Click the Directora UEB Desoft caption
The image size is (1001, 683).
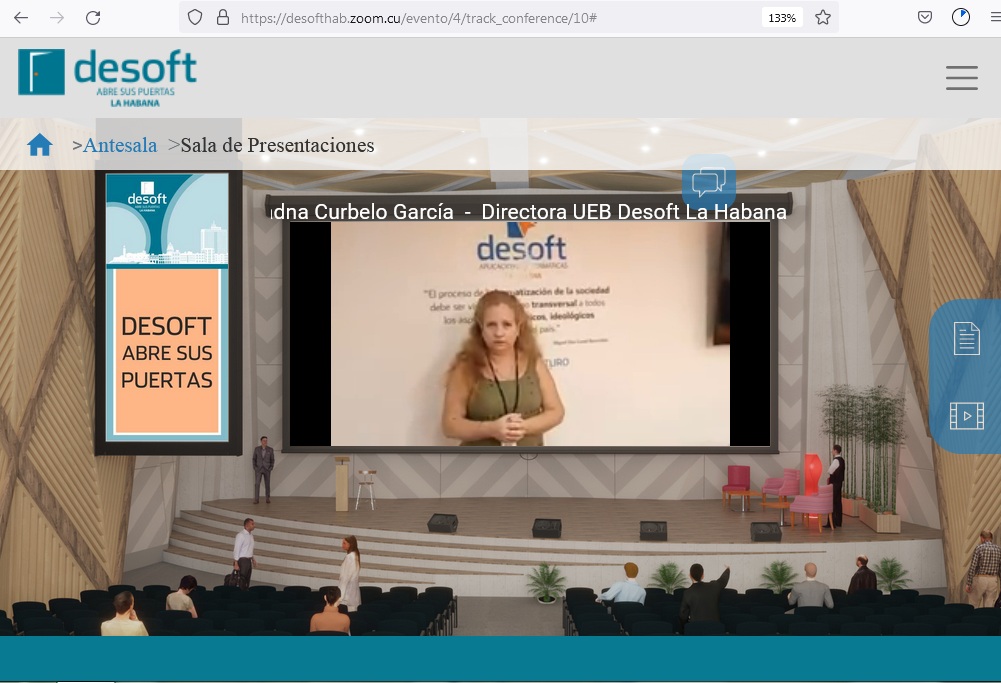pos(634,212)
